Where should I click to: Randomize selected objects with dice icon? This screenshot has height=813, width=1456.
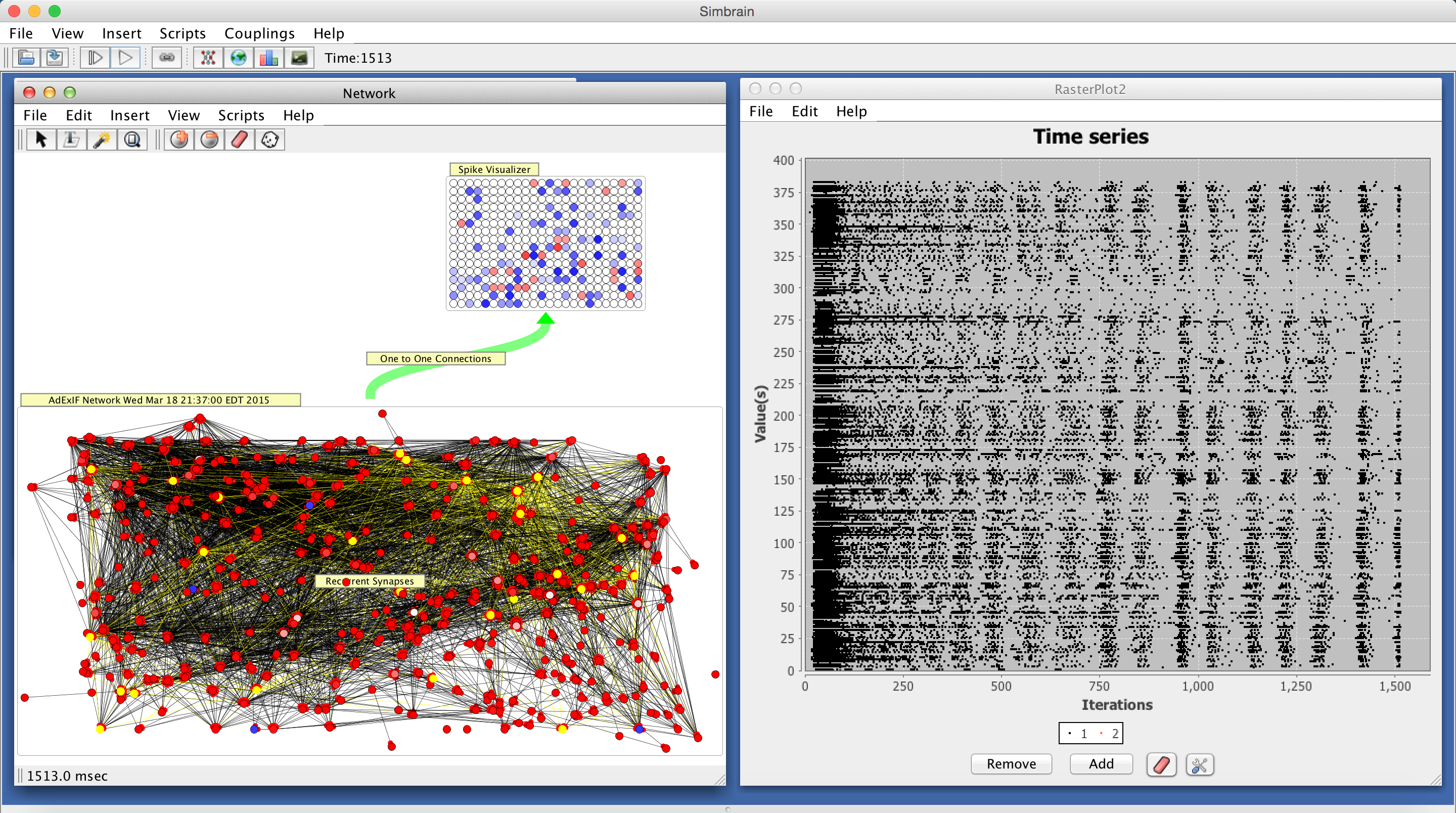269,140
